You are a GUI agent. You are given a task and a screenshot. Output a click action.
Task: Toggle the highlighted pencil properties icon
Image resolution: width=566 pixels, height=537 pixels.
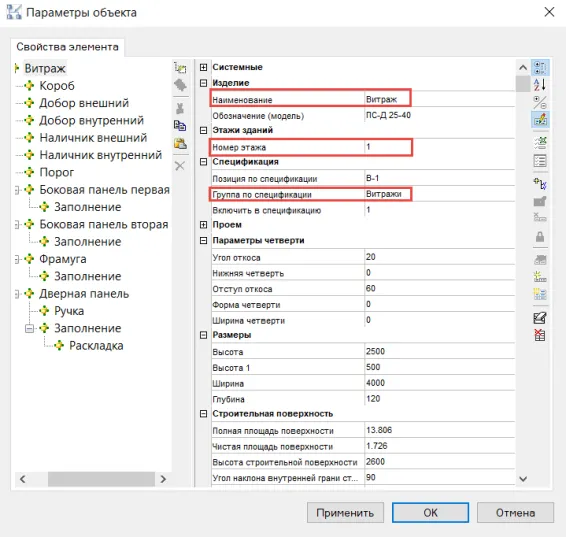click(540, 119)
